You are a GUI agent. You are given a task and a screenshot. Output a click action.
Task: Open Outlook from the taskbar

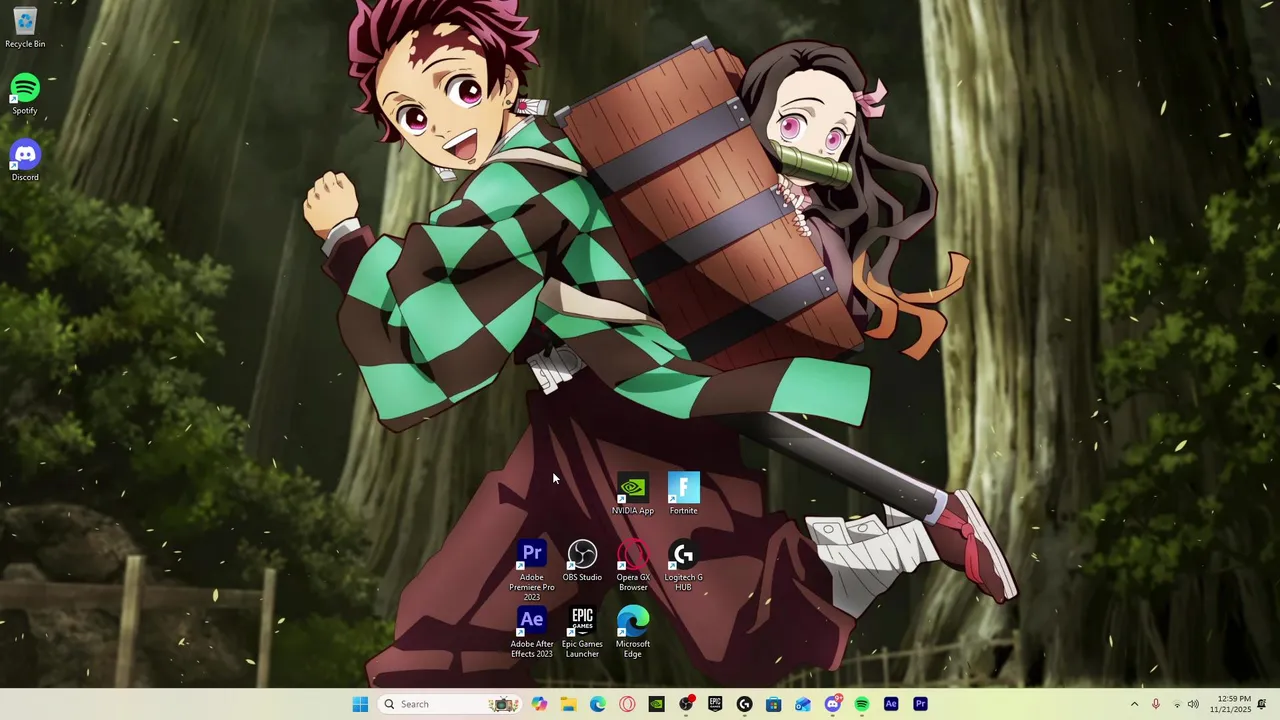tap(803, 704)
